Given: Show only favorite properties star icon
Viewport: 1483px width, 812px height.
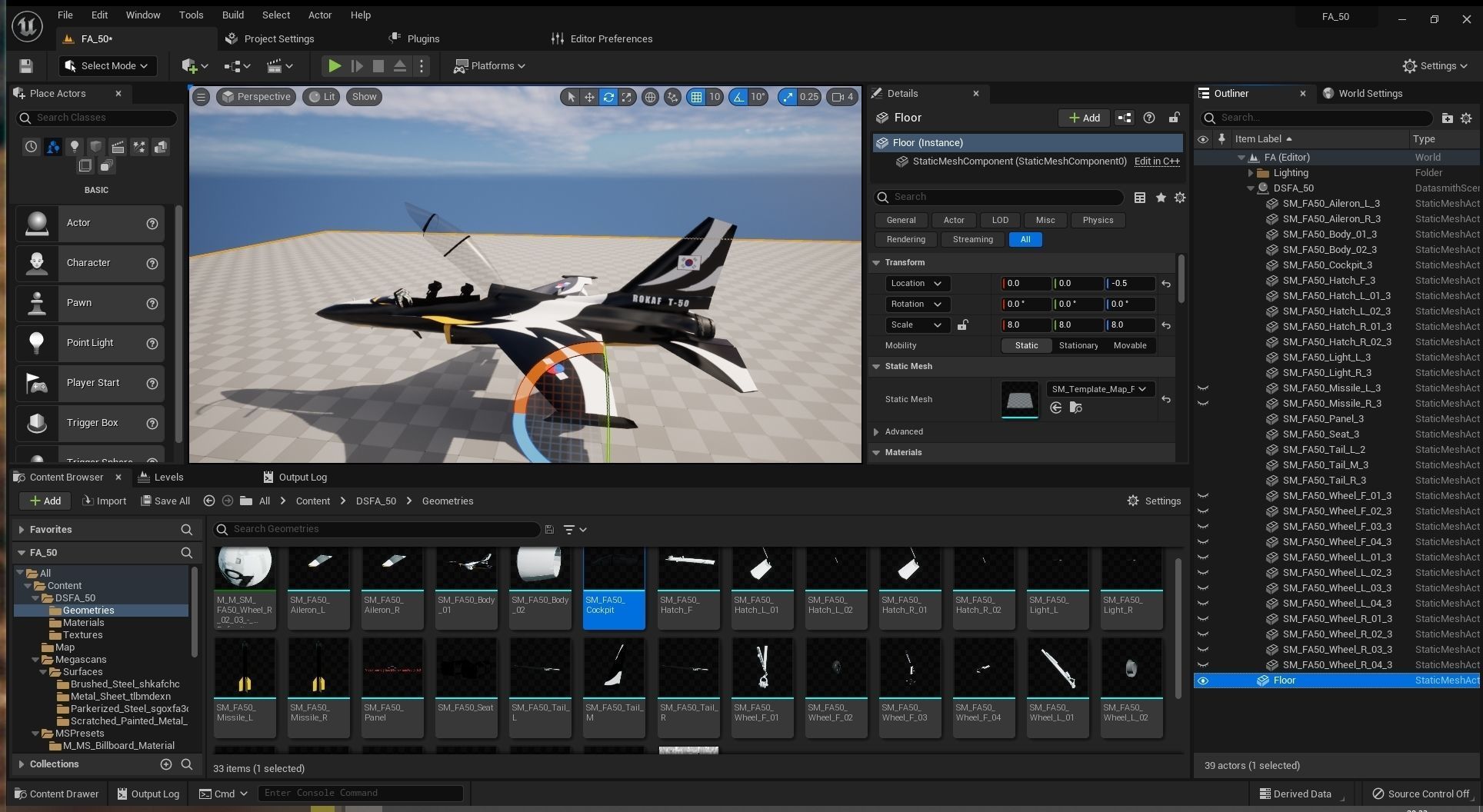Looking at the screenshot, I should click(x=1161, y=198).
